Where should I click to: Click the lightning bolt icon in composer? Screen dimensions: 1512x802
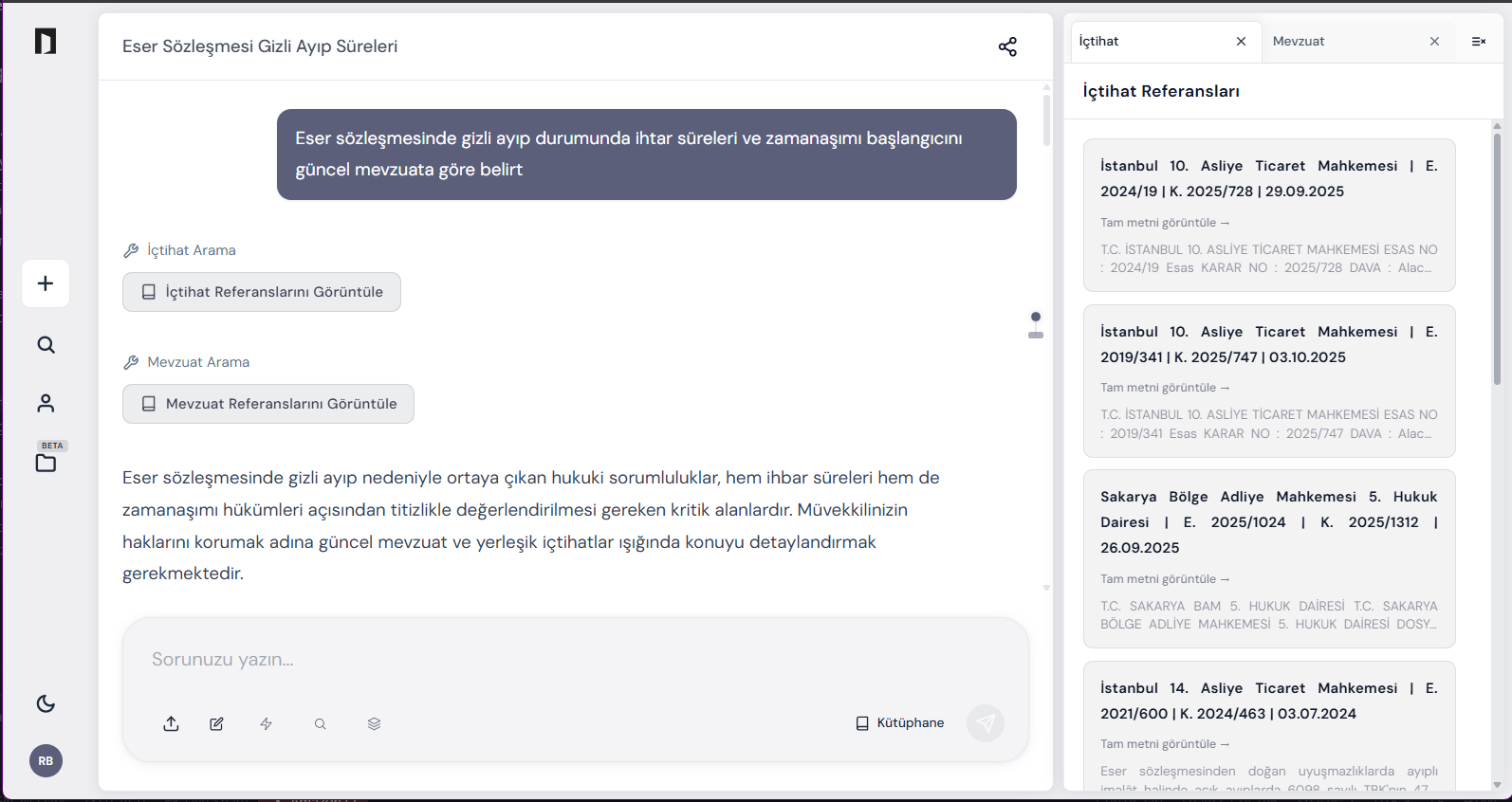coord(267,724)
